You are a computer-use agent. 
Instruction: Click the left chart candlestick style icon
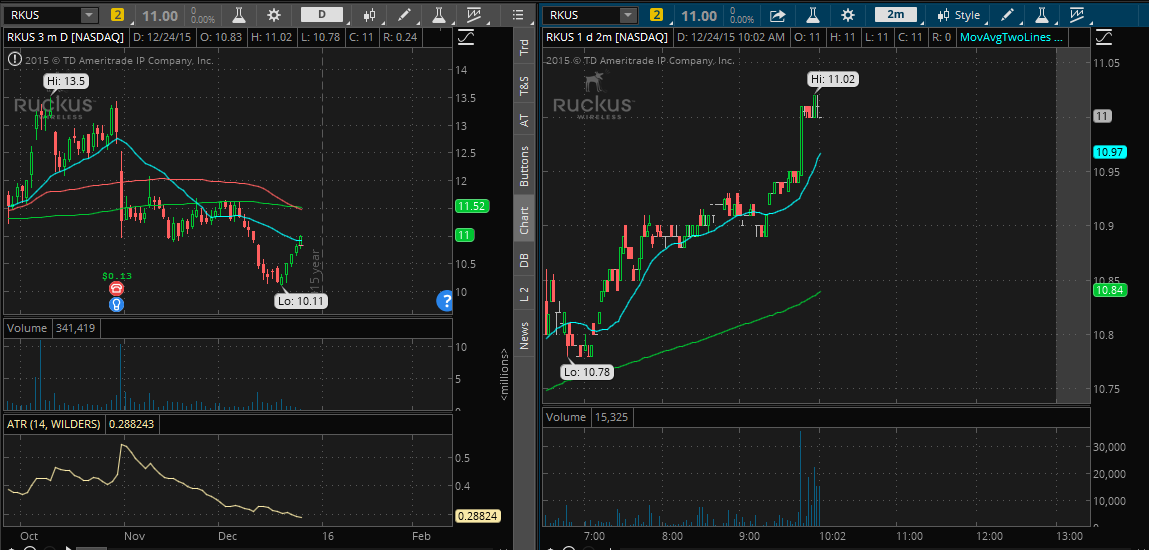tap(370, 15)
